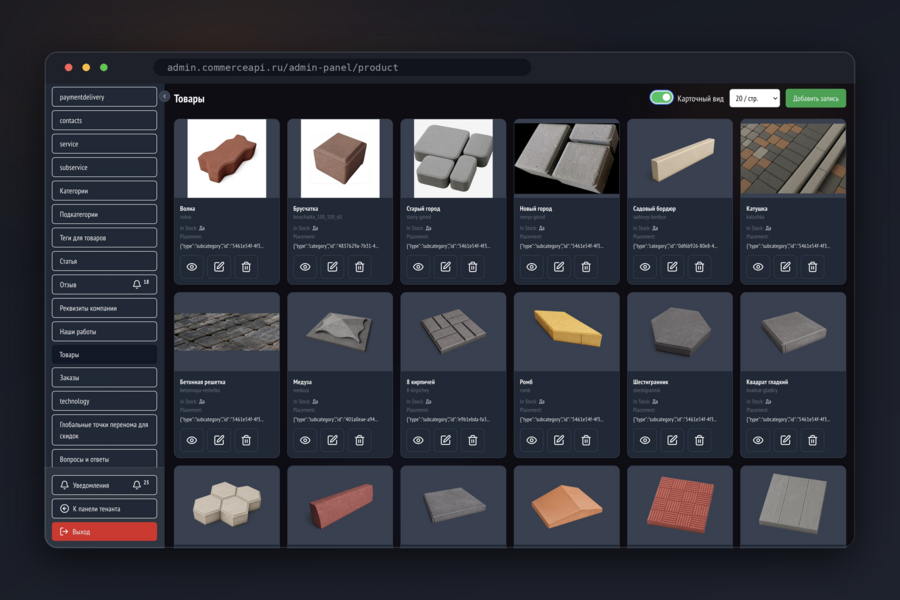Open edit pencil for Новый город
The image size is (900, 600).
[558, 267]
